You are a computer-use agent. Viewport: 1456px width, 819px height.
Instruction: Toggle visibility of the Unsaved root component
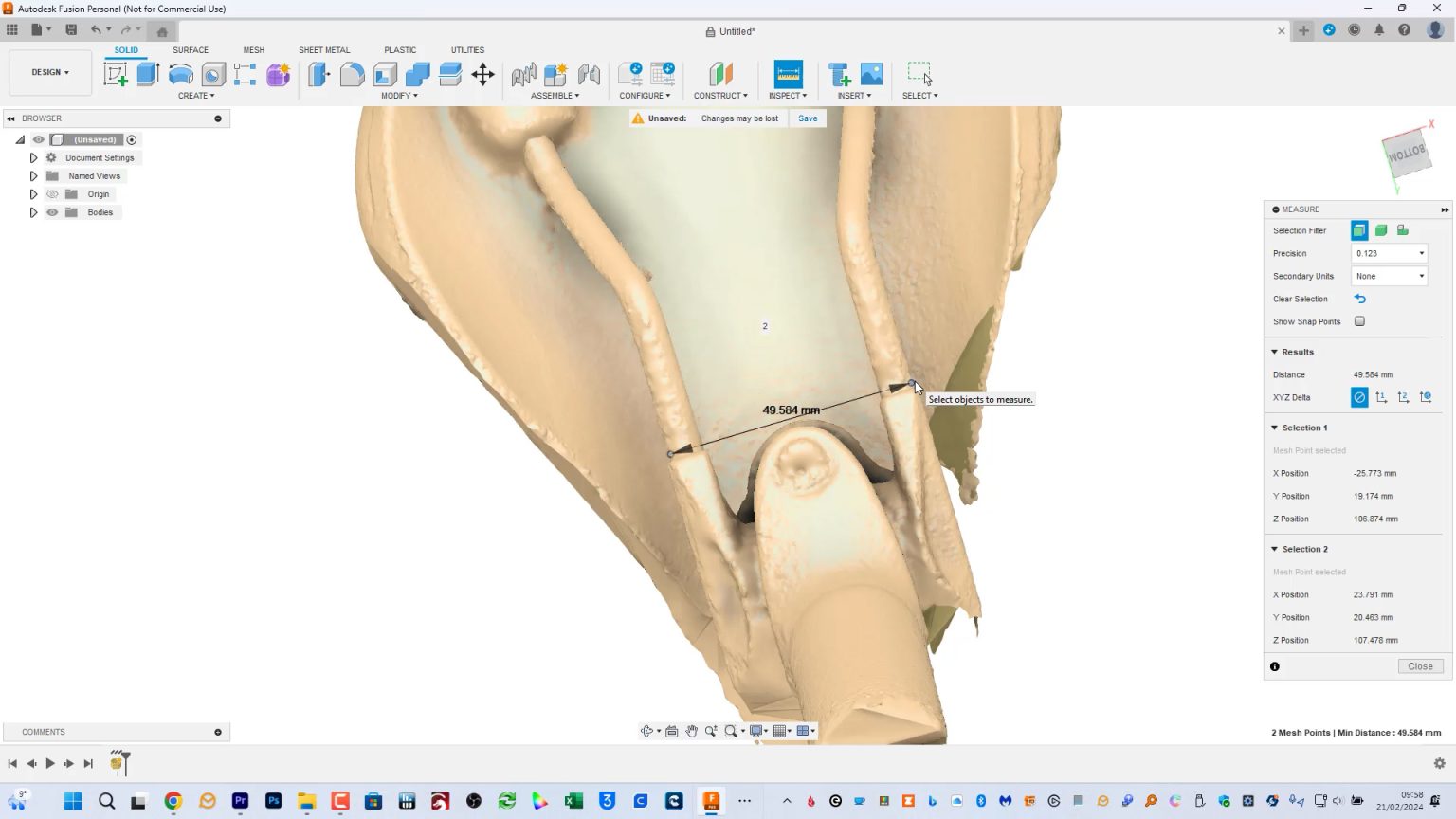[39, 139]
